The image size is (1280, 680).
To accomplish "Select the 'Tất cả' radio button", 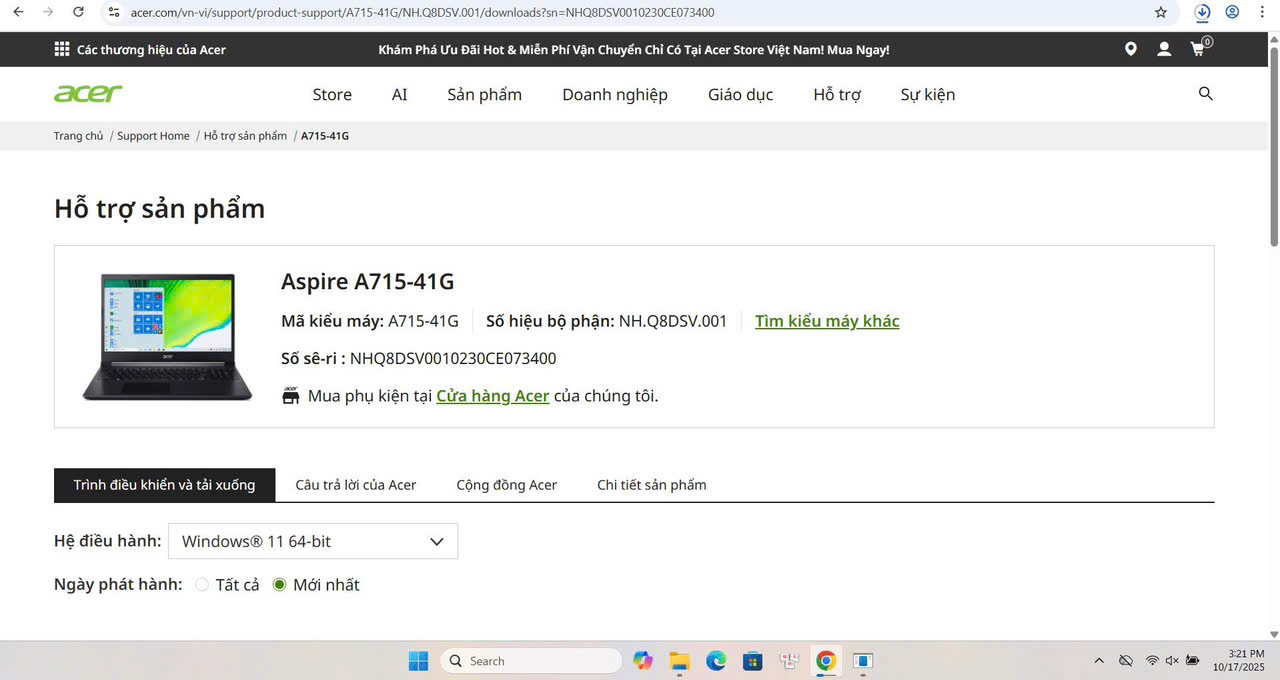I will tap(202, 585).
